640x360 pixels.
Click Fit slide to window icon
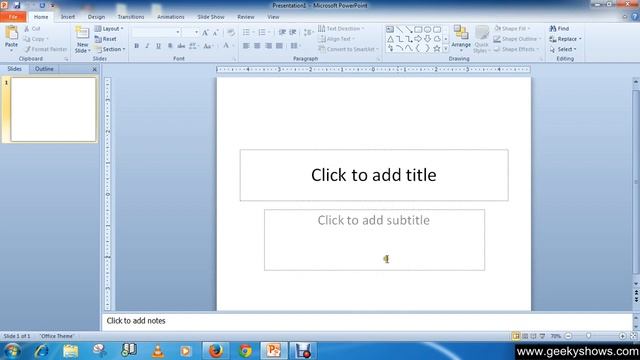point(633,336)
